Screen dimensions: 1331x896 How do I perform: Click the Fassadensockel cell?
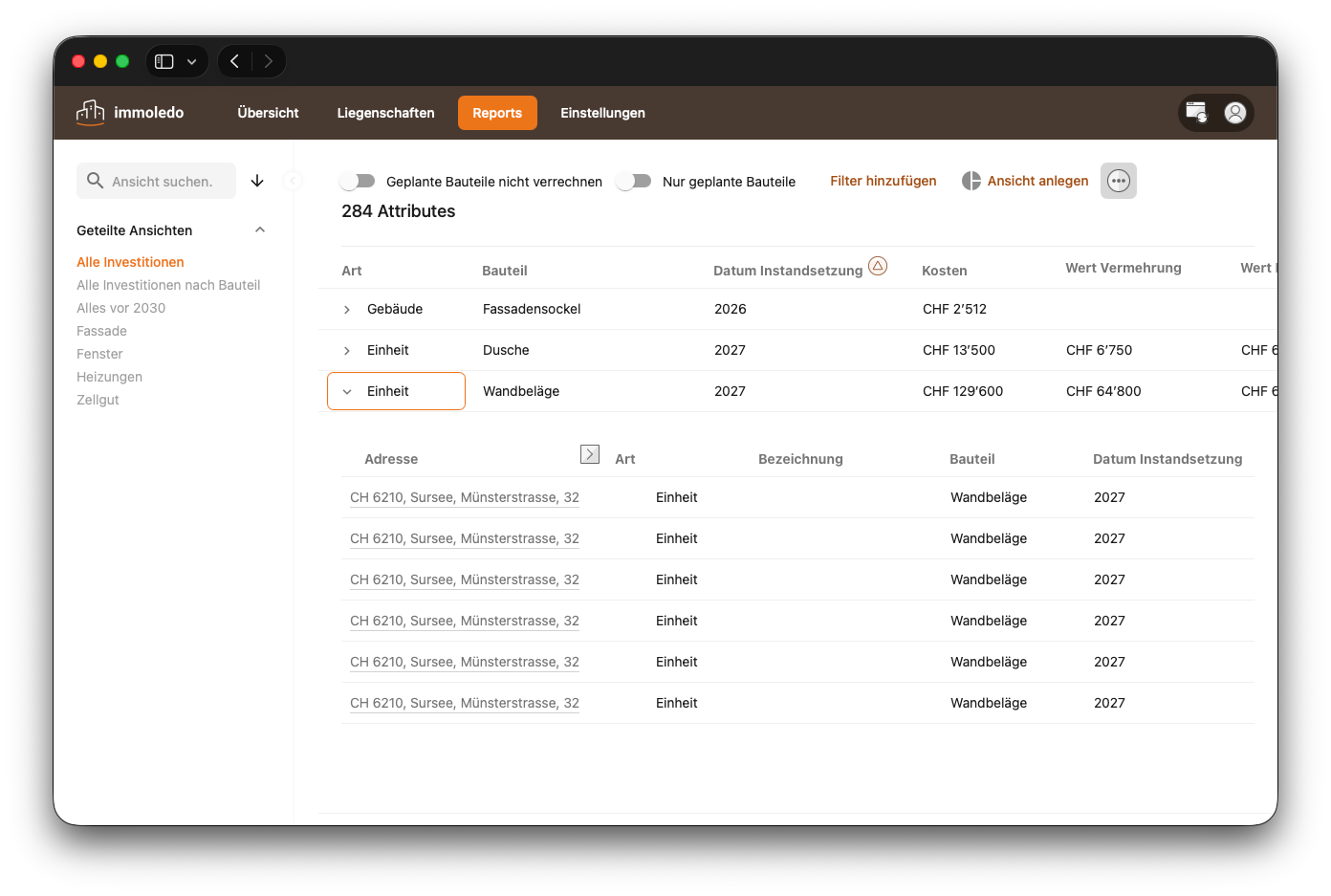click(532, 309)
